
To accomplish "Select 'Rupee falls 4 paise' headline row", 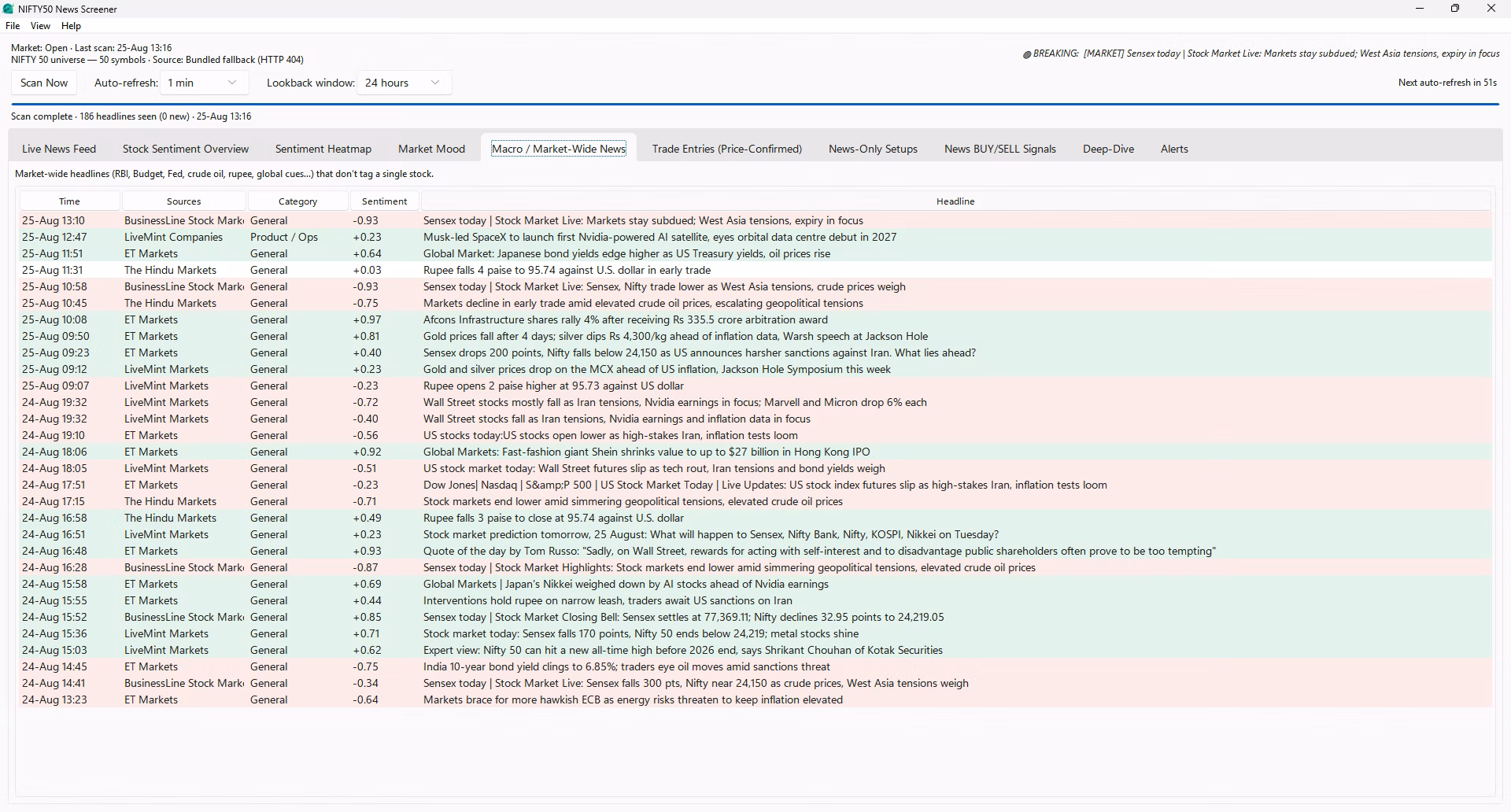I will [755, 270].
